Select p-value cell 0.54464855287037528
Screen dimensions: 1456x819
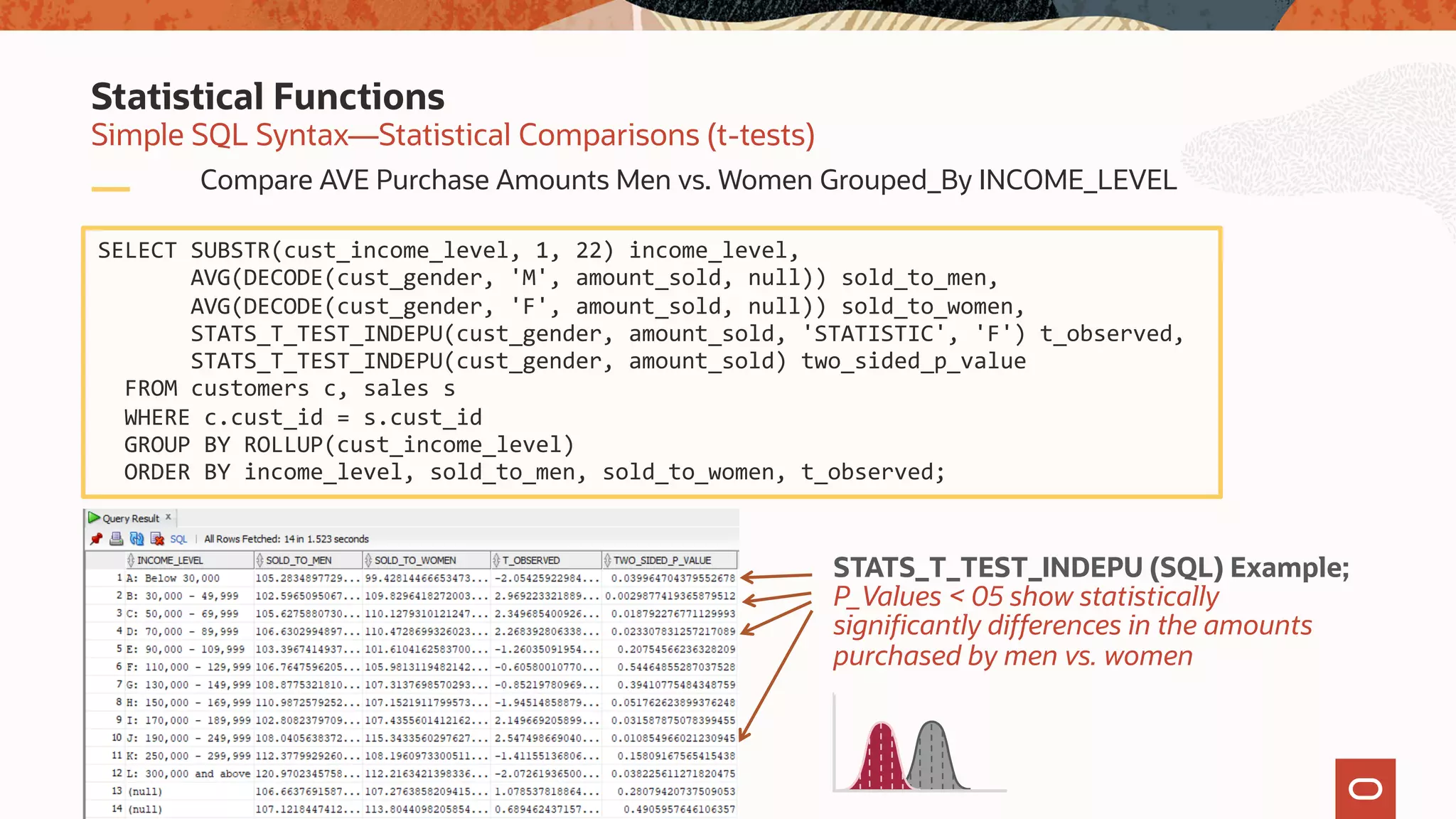[669, 667]
